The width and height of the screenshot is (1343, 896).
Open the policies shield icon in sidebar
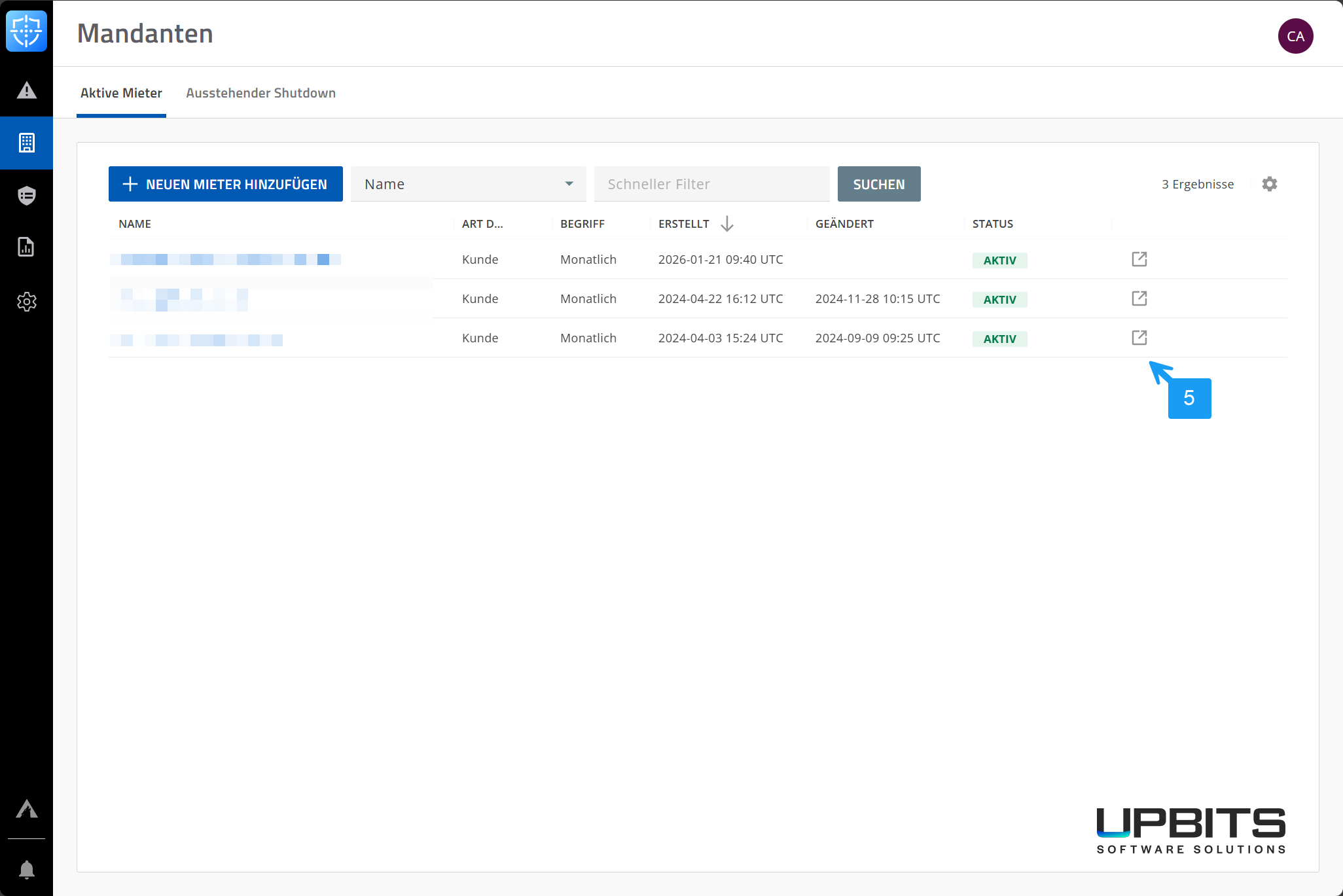click(26, 195)
